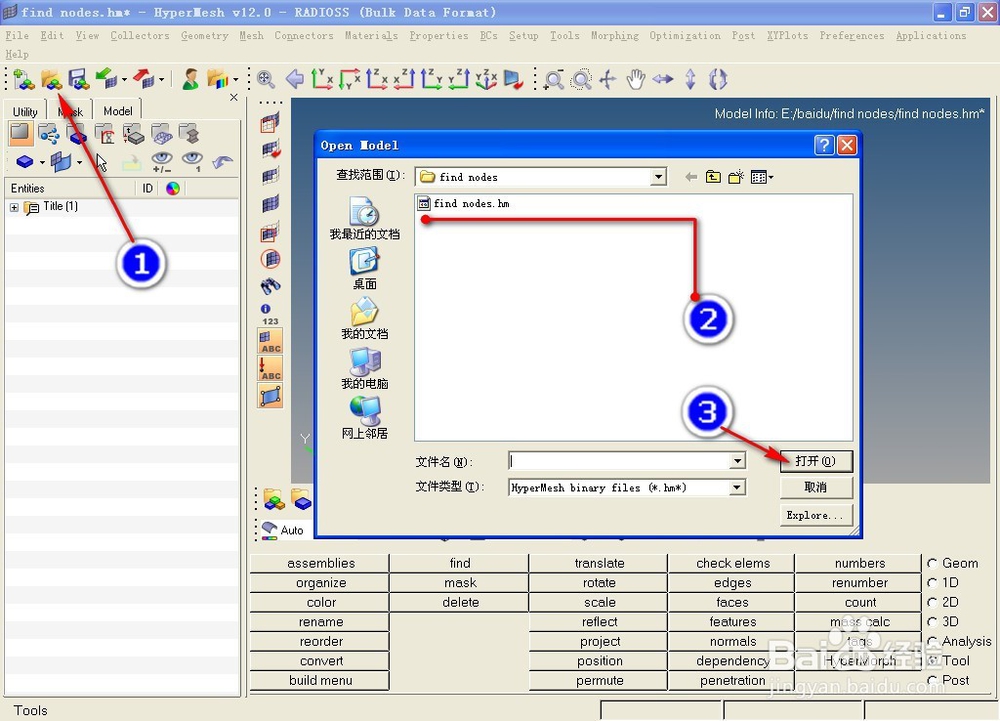Select the XY top plane view icon
This screenshot has width=1000, height=721.
click(x=322, y=80)
